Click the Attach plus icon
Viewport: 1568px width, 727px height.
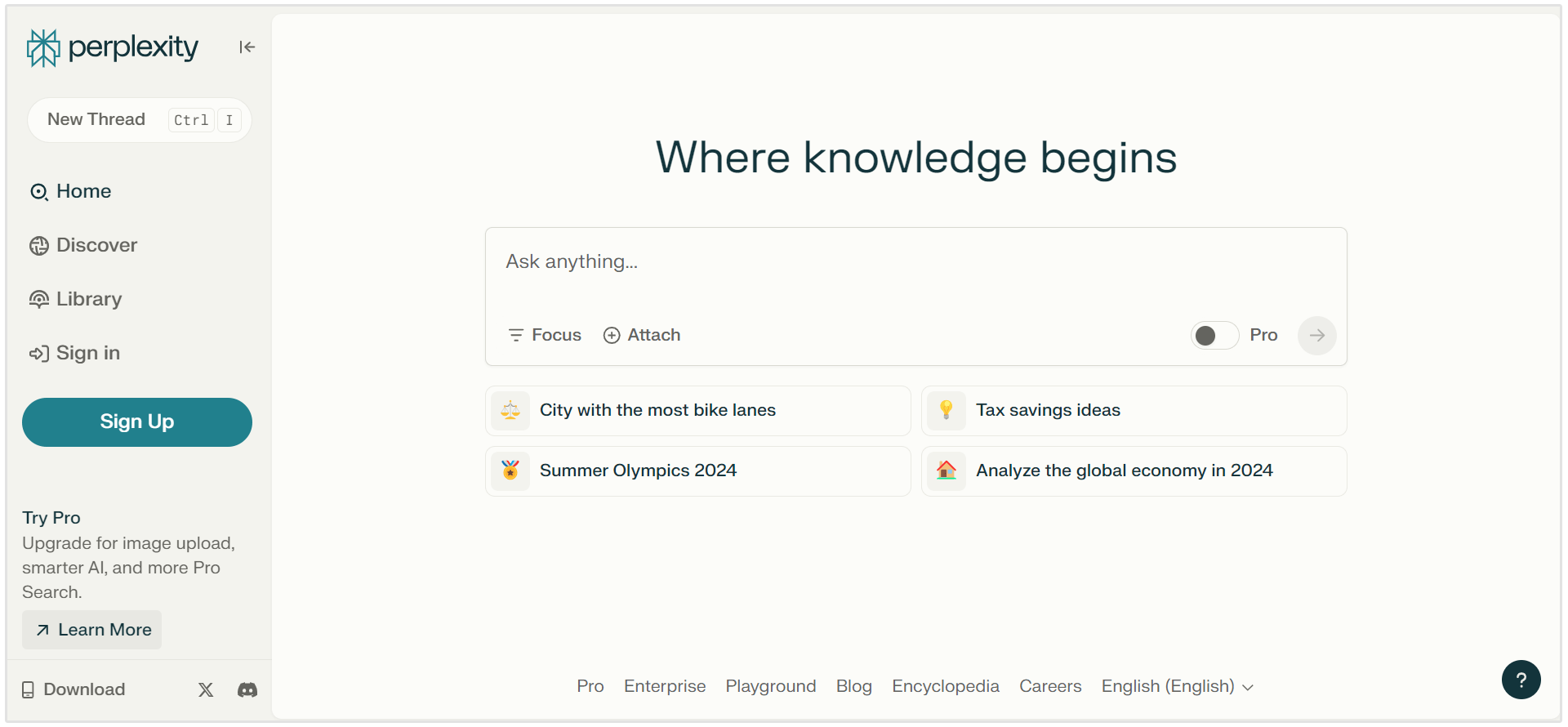(x=612, y=336)
